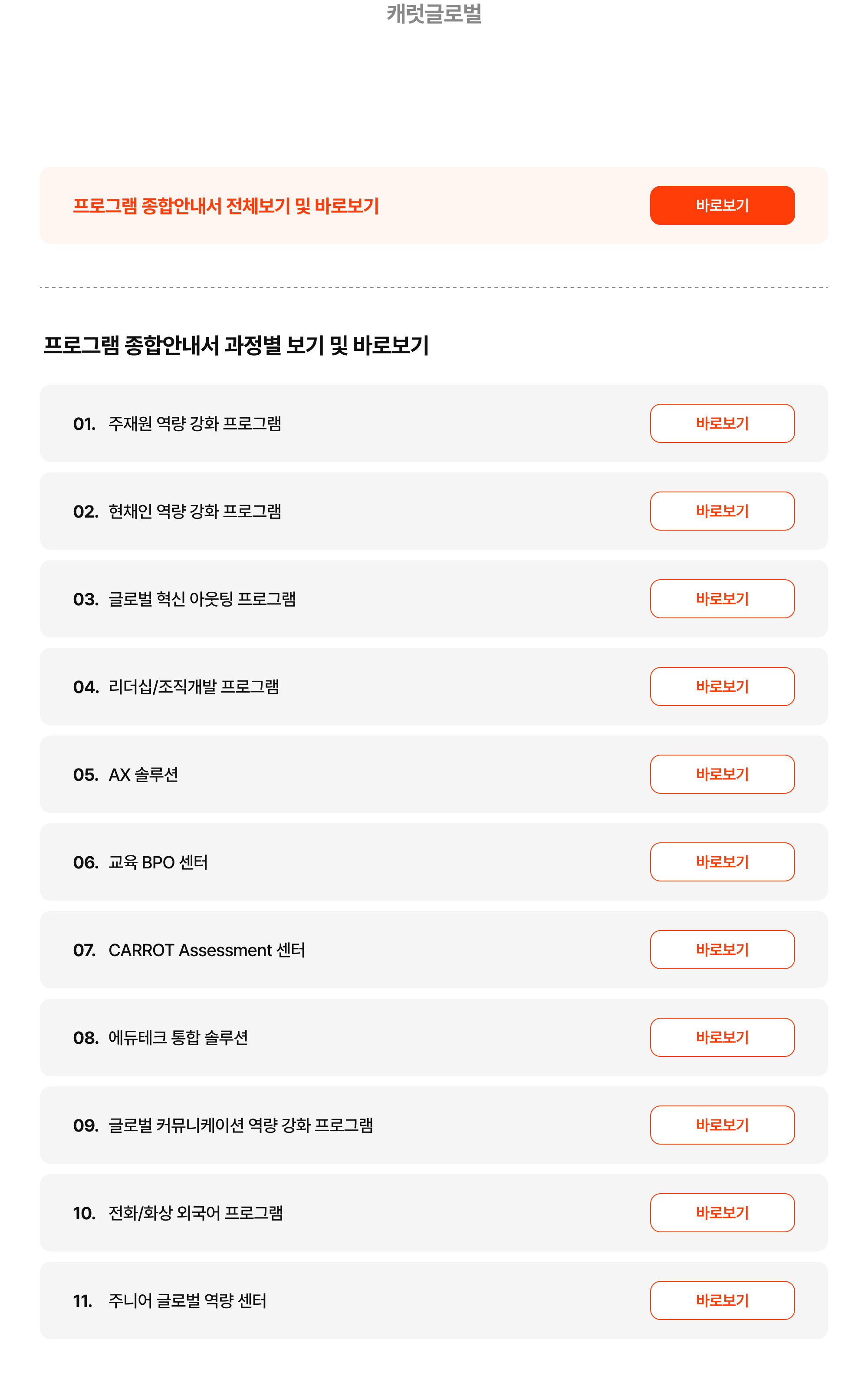This screenshot has height=1386, width=868.
Task: Select the 05. AX 솔루션 row label
Action: [126, 775]
